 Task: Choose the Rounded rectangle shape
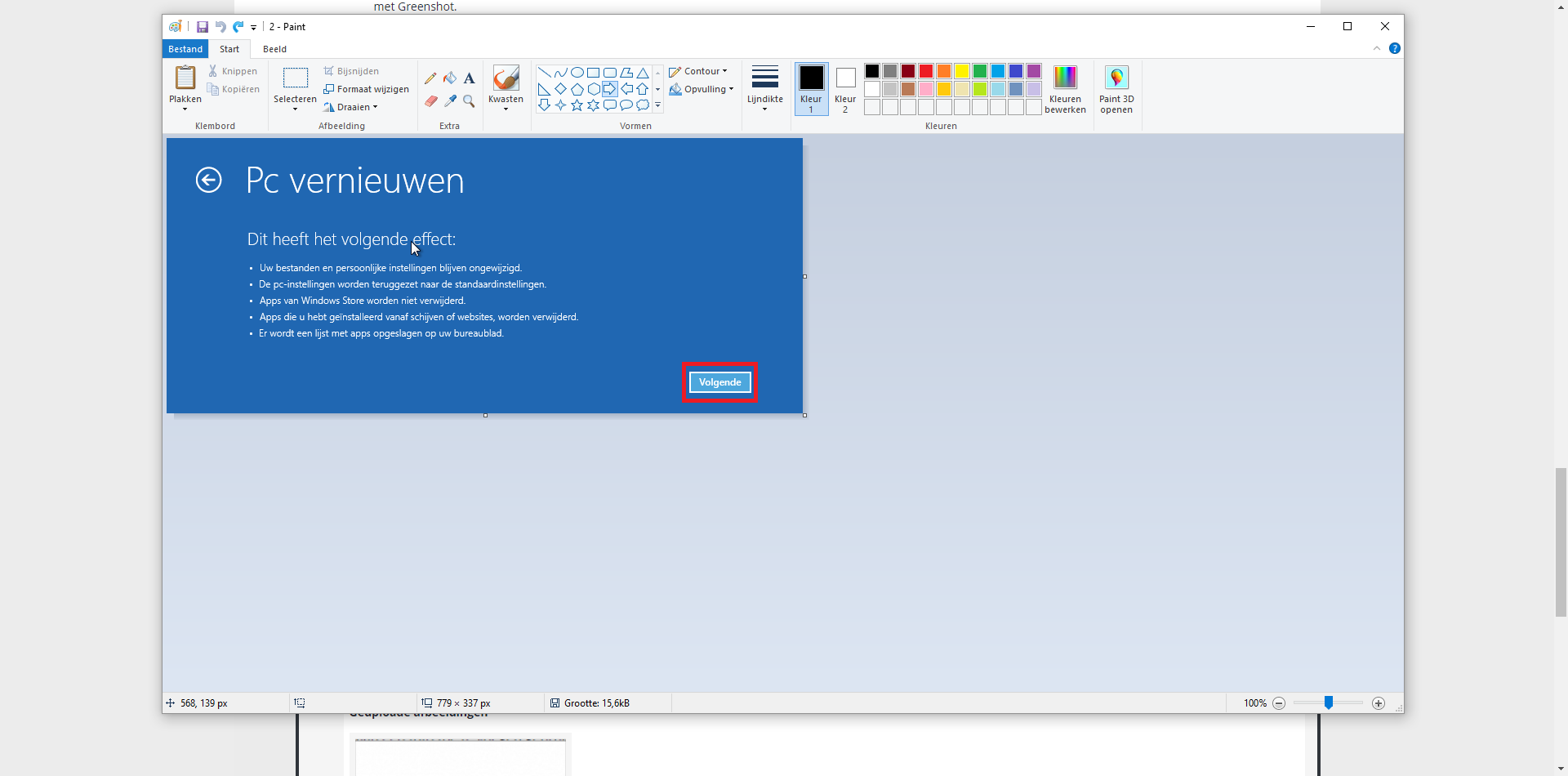point(610,73)
